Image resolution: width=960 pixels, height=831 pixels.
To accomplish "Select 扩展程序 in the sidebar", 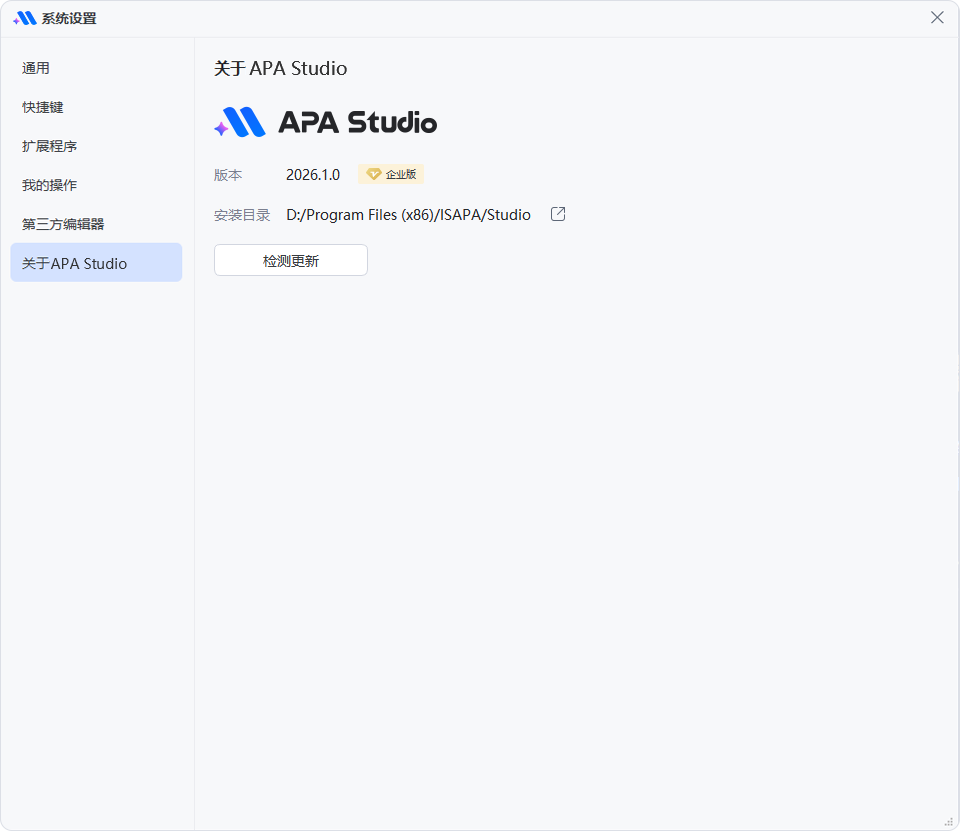I will 50,146.
